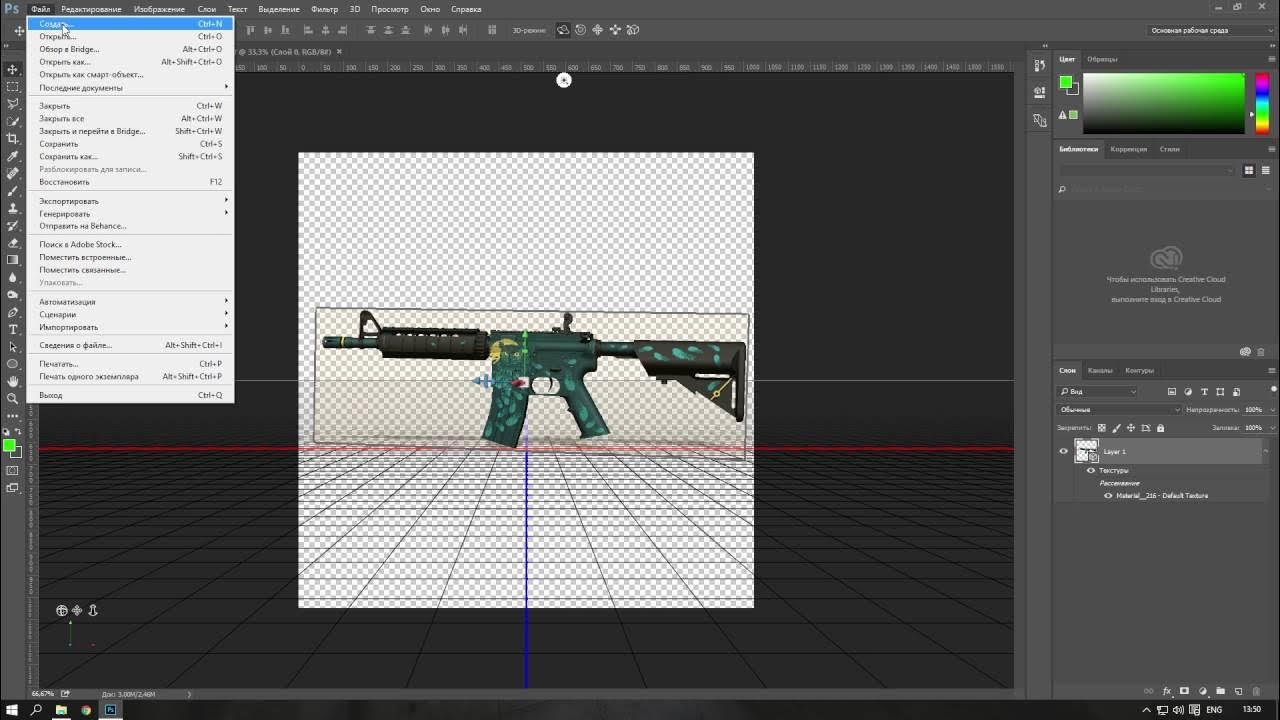Select the Eraser tool

tap(13, 243)
